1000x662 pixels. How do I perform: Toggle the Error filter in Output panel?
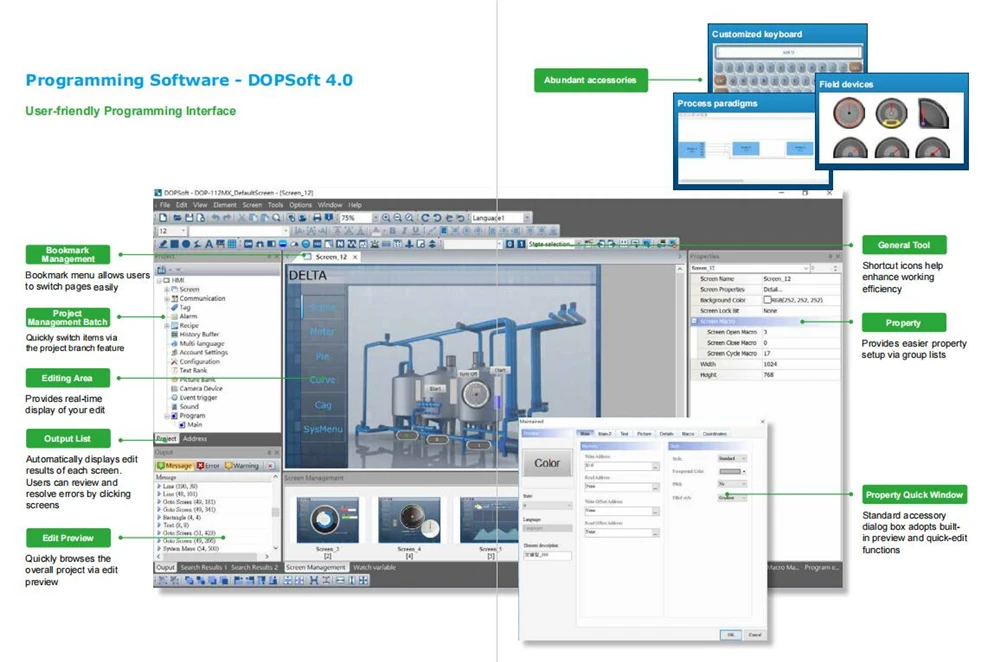[x=209, y=466]
